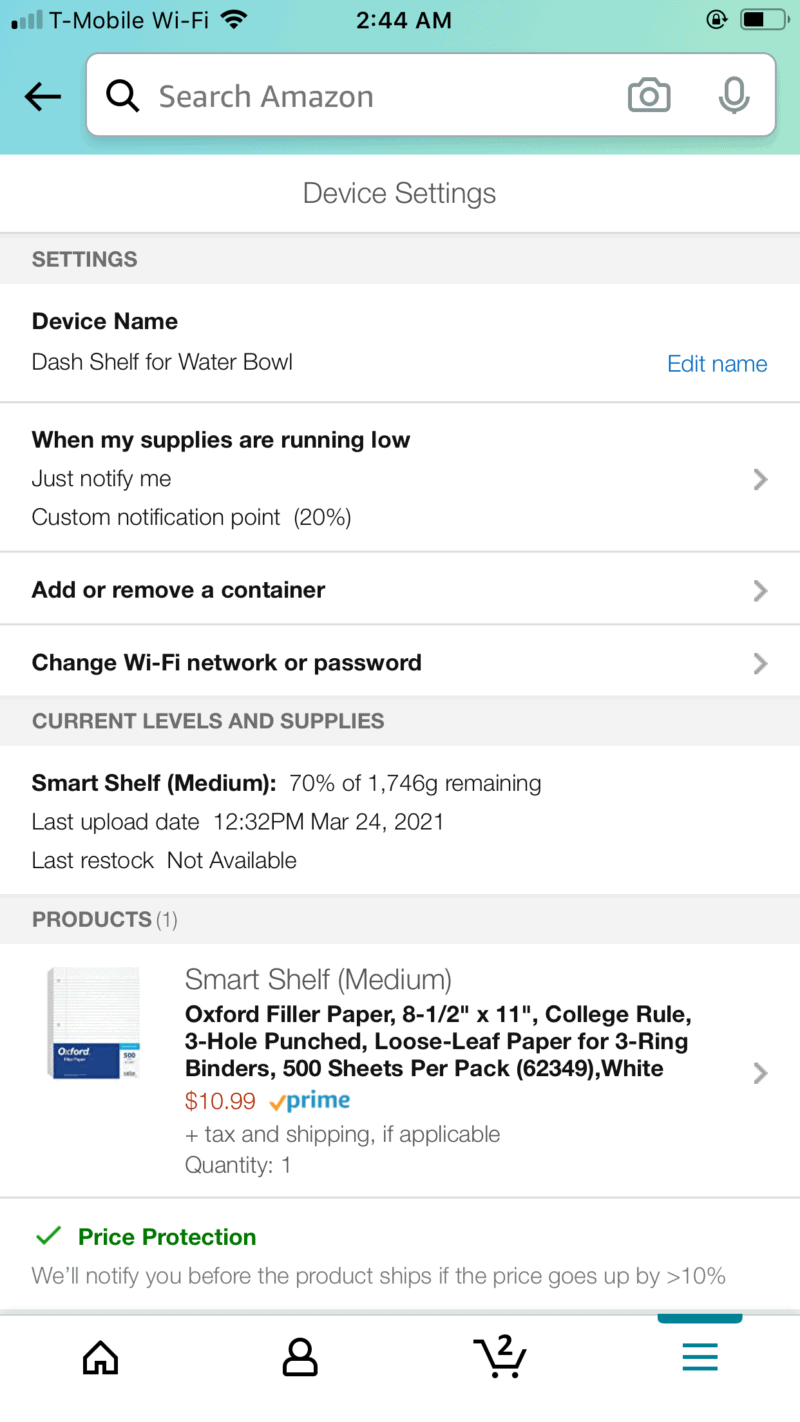Viewport: 800px width, 1422px height.
Task: Tap the Price Protection checkmark
Action: tap(48, 1237)
